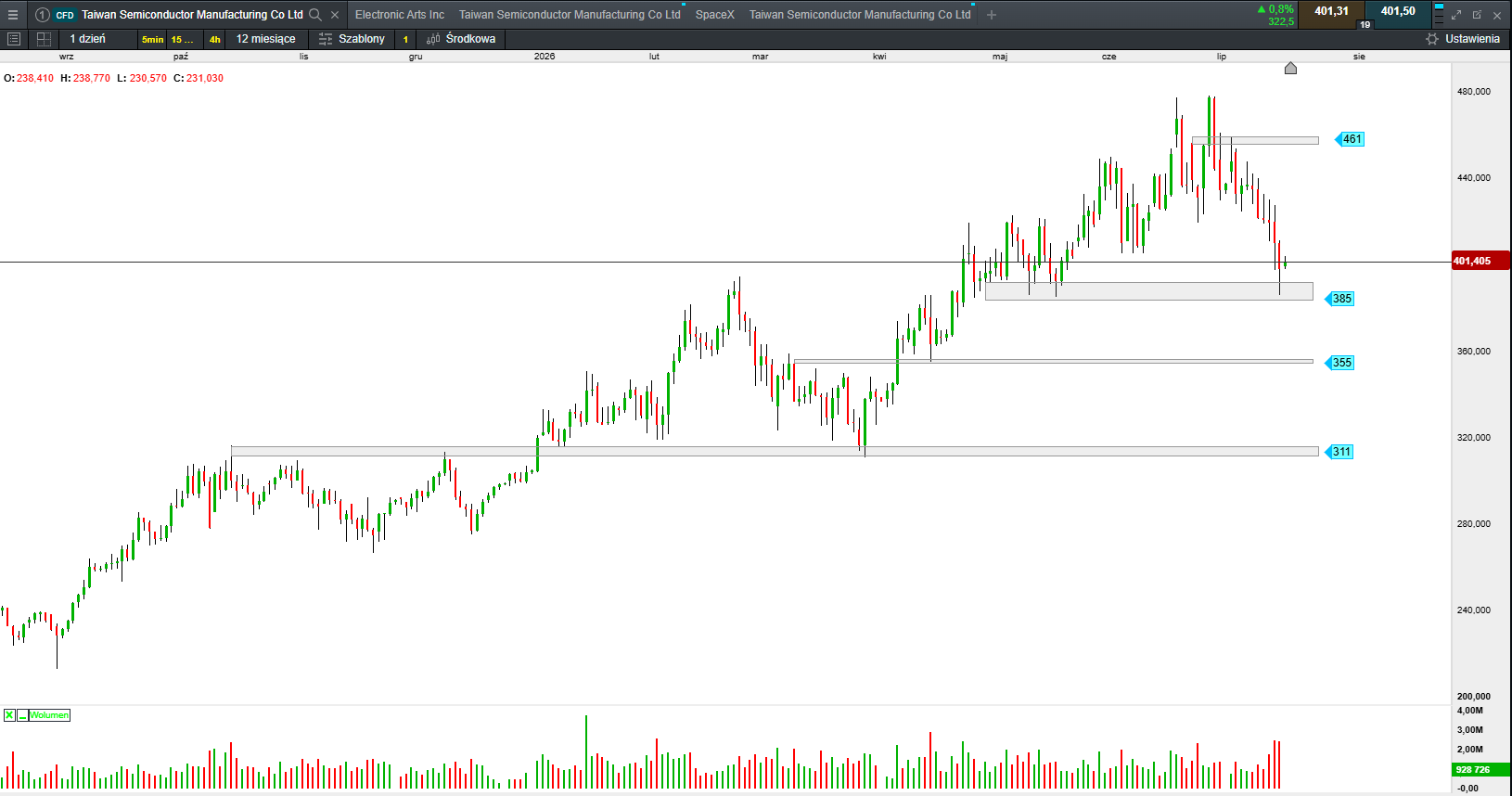Viewport: 1512px width, 796px height.
Task: Click the sell price 401,31 button
Action: coord(1331,12)
